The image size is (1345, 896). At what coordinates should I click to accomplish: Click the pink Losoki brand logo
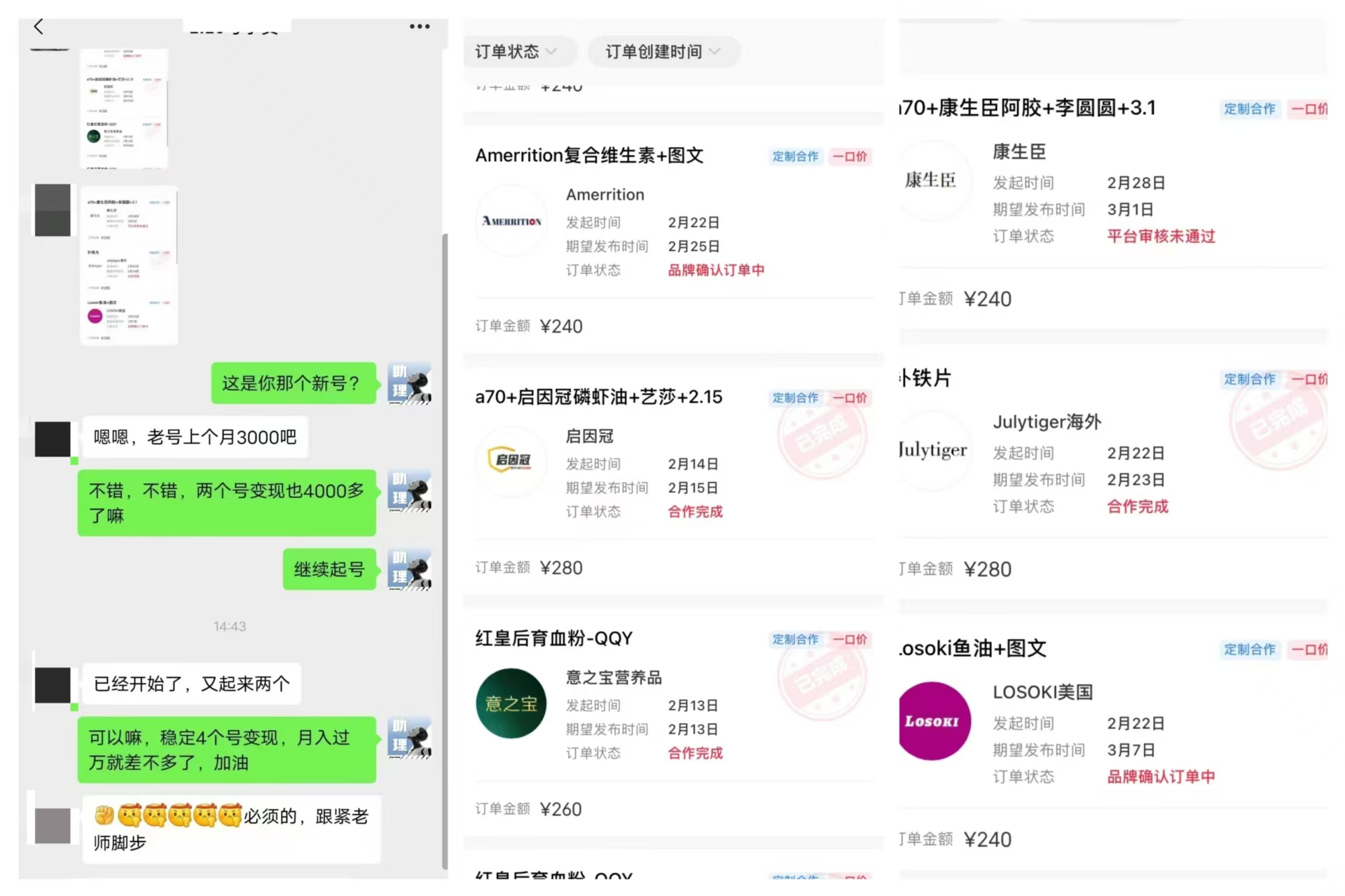point(934,721)
